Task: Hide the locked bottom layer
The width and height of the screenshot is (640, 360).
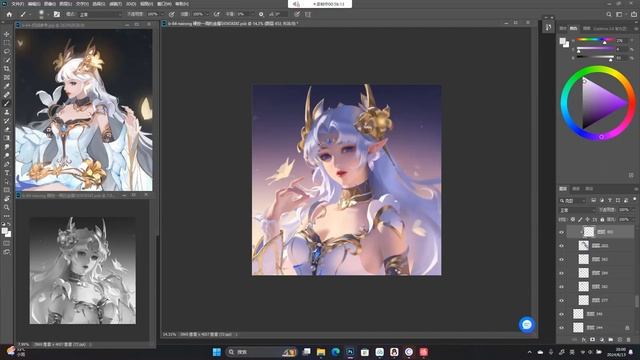Action: pos(562,327)
